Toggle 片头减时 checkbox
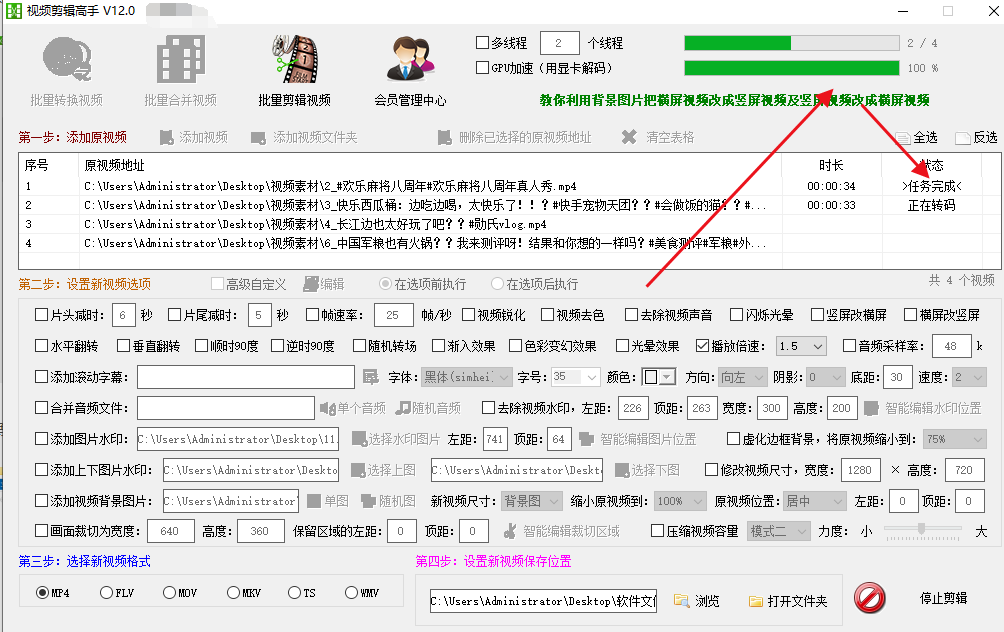The image size is (1004, 632). pyautogui.click(x=42, y=314)
